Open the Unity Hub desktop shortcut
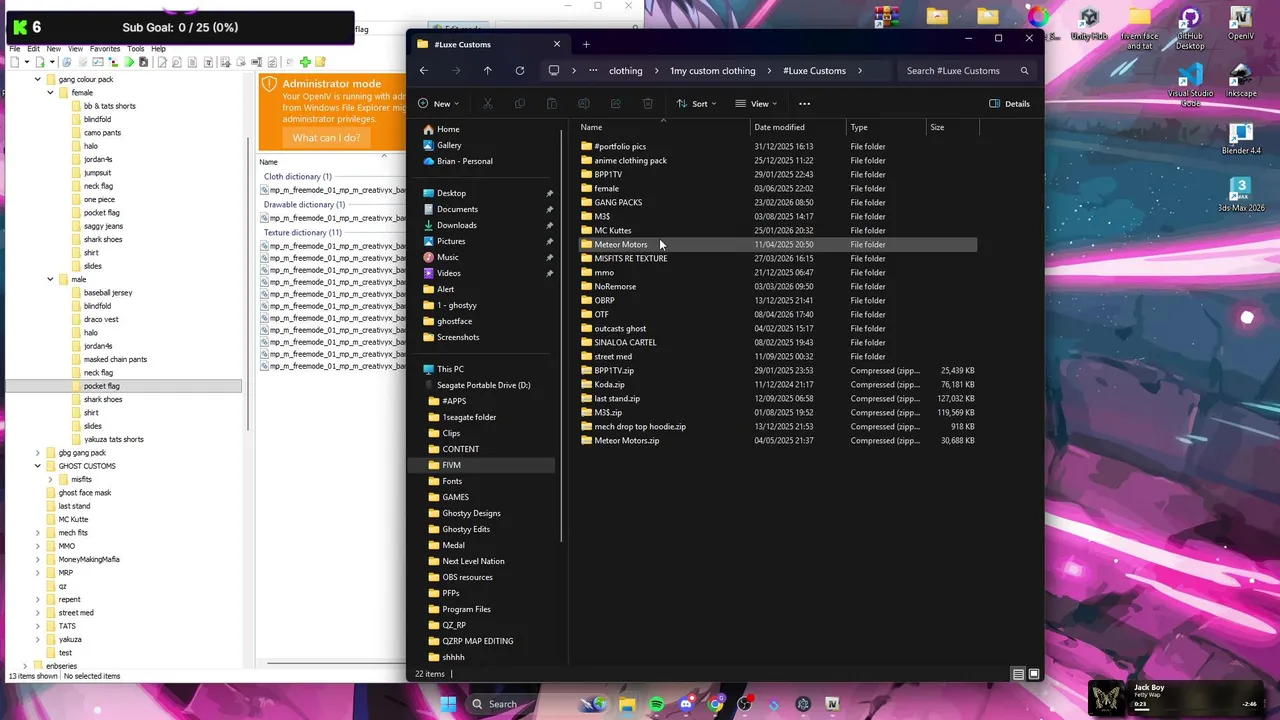Screen dimensions: 1280x720 coord(1089,24)
